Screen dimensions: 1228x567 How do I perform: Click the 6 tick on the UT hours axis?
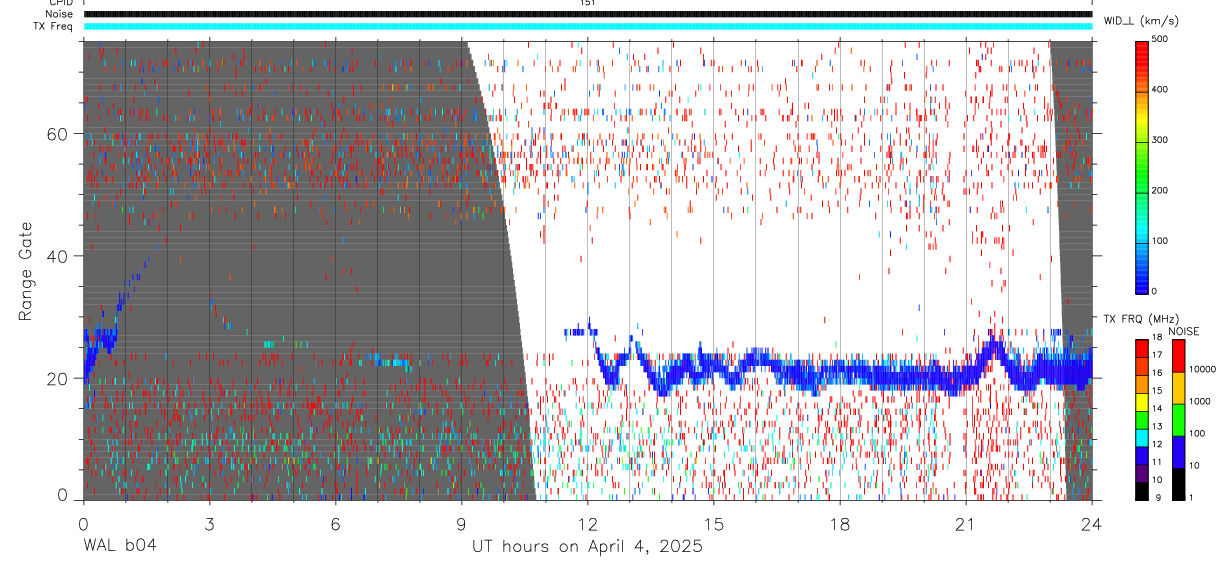[x=335, y=523]
